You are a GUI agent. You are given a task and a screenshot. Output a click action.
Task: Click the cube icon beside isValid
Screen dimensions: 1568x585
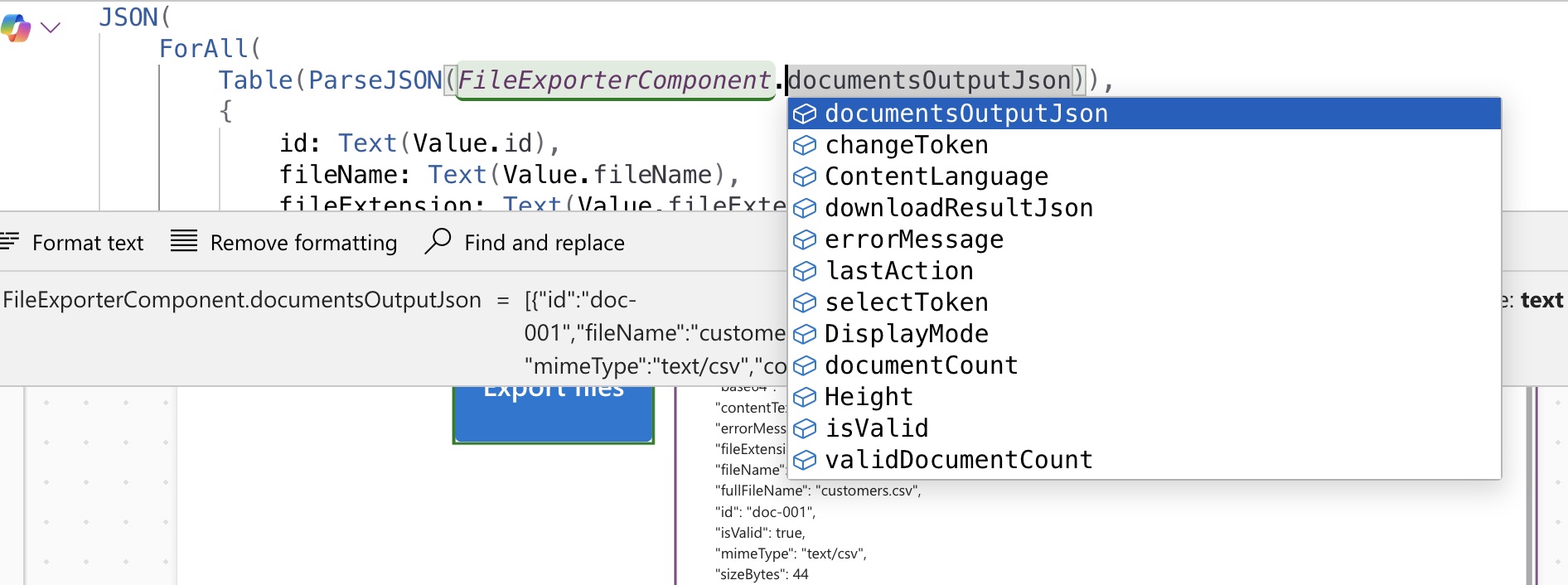[805, 428]
